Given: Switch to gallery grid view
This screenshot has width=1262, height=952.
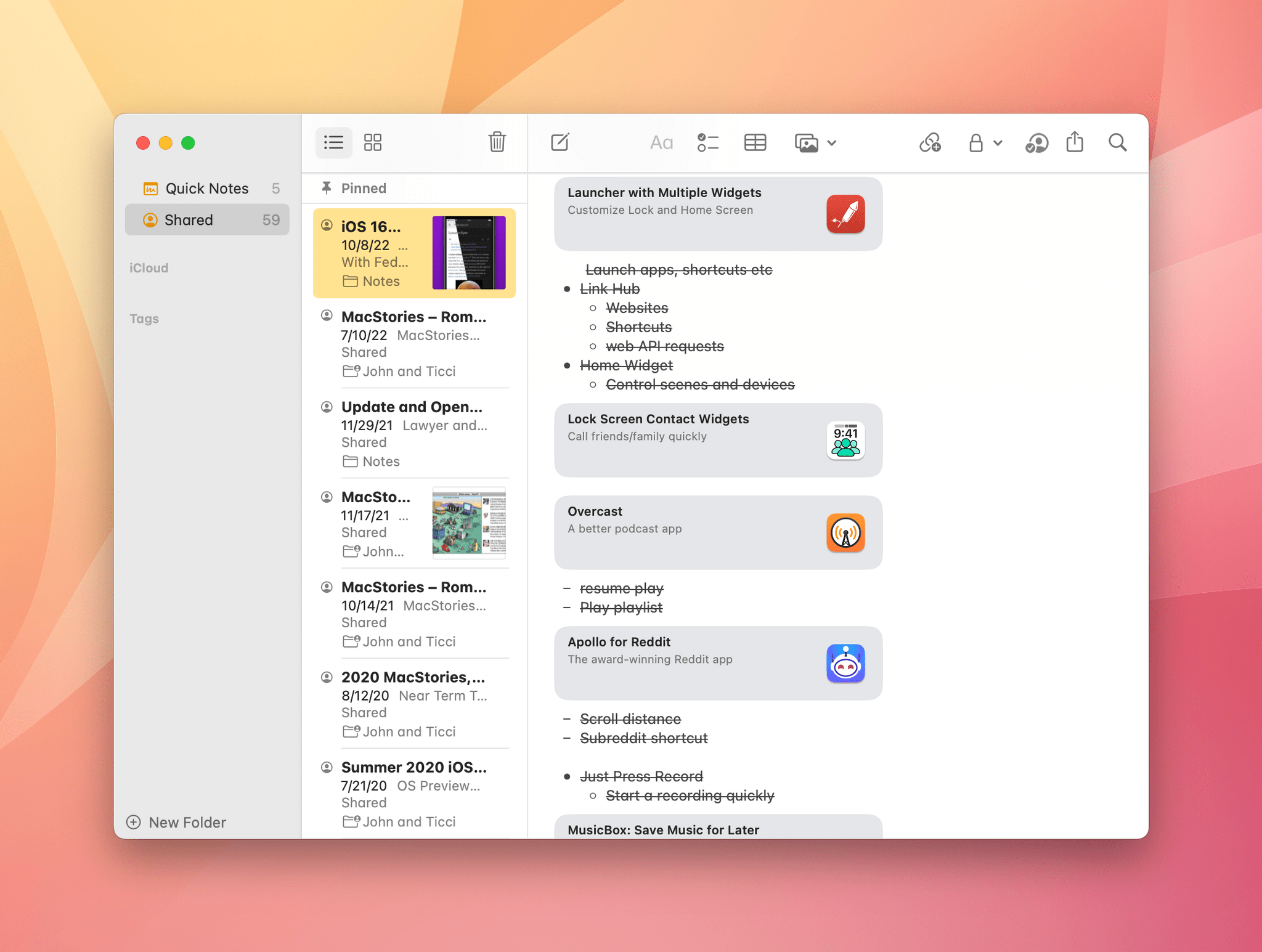Looking at the screenshot, I should [373, 143].
